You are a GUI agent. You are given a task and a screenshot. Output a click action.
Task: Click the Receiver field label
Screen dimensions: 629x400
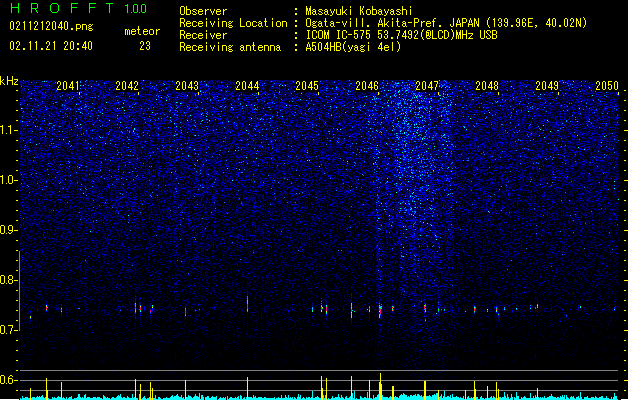pos(203,35)
